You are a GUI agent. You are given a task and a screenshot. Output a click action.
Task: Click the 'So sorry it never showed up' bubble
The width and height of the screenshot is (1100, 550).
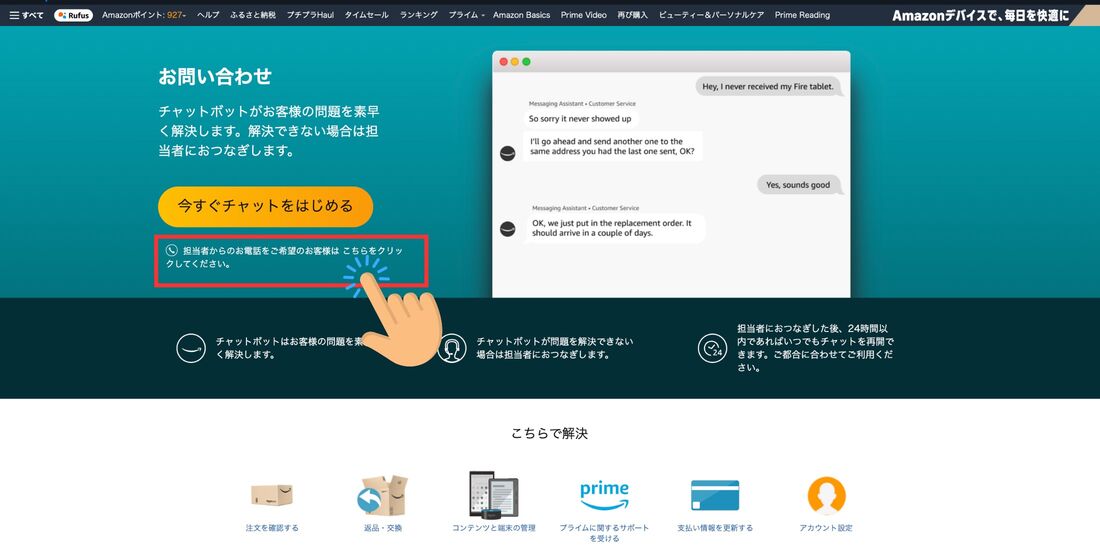click(580, 119)
